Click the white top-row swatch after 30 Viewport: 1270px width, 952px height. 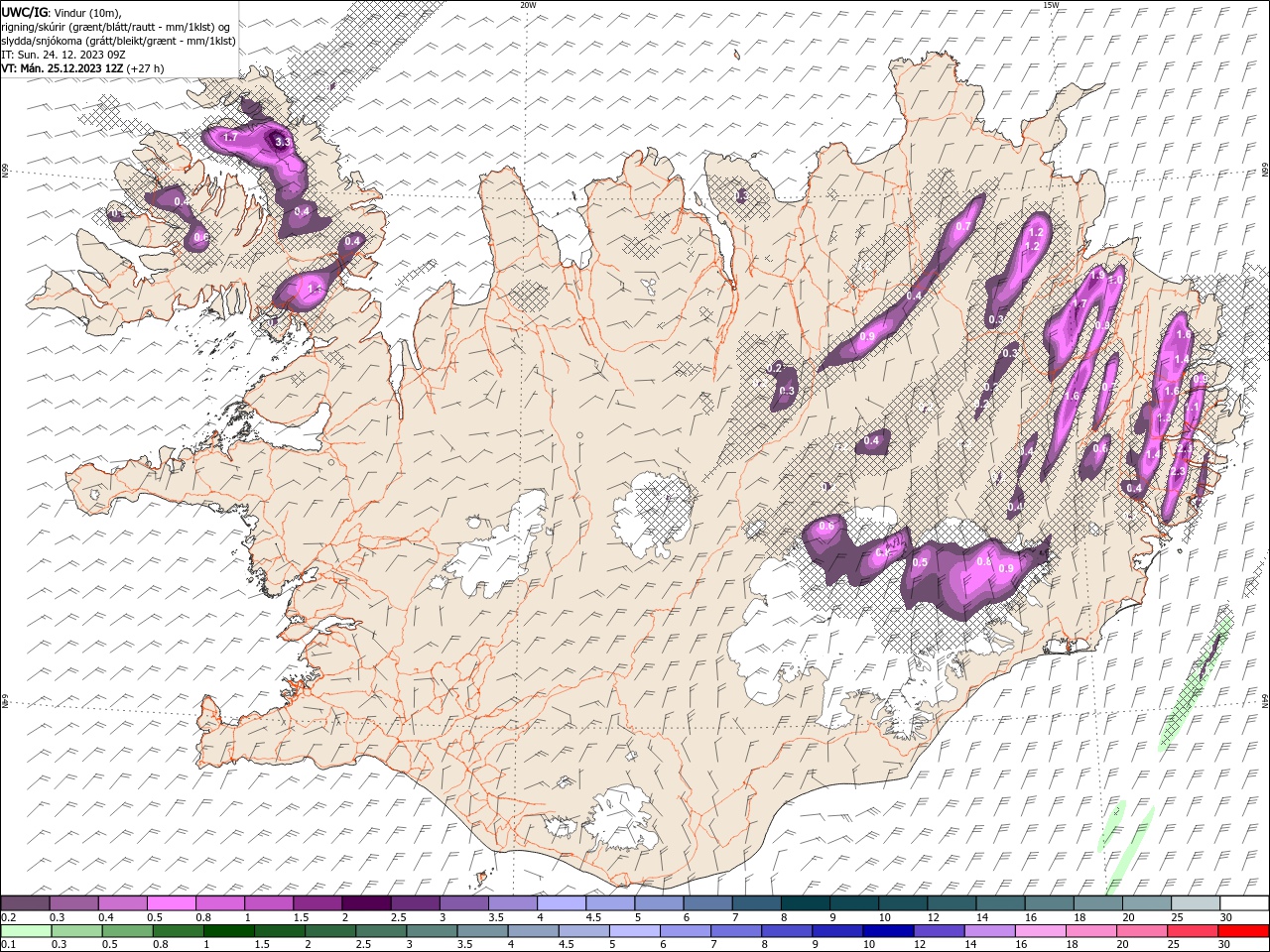pos(1244,903)
